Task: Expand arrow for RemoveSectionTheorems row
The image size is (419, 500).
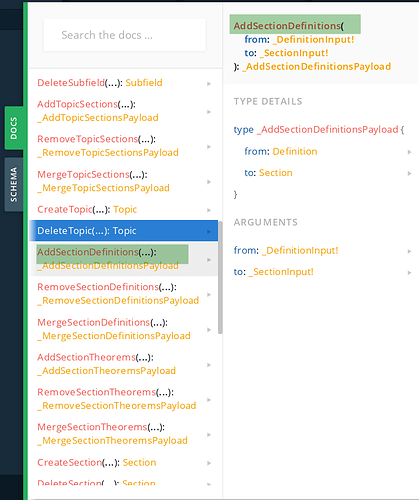Action: click(x=209, y=399)
